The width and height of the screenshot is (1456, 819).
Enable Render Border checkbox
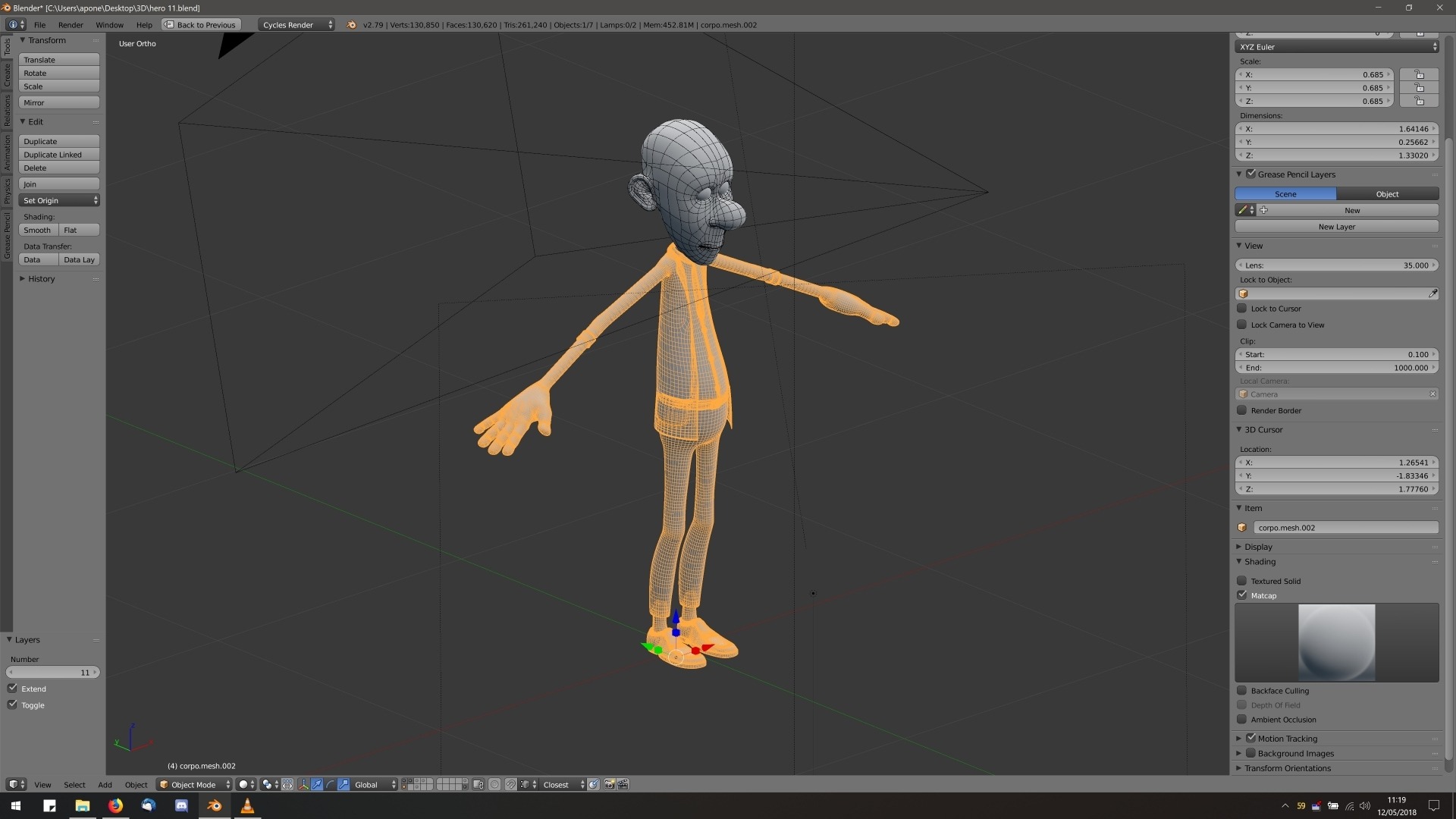1241,410
